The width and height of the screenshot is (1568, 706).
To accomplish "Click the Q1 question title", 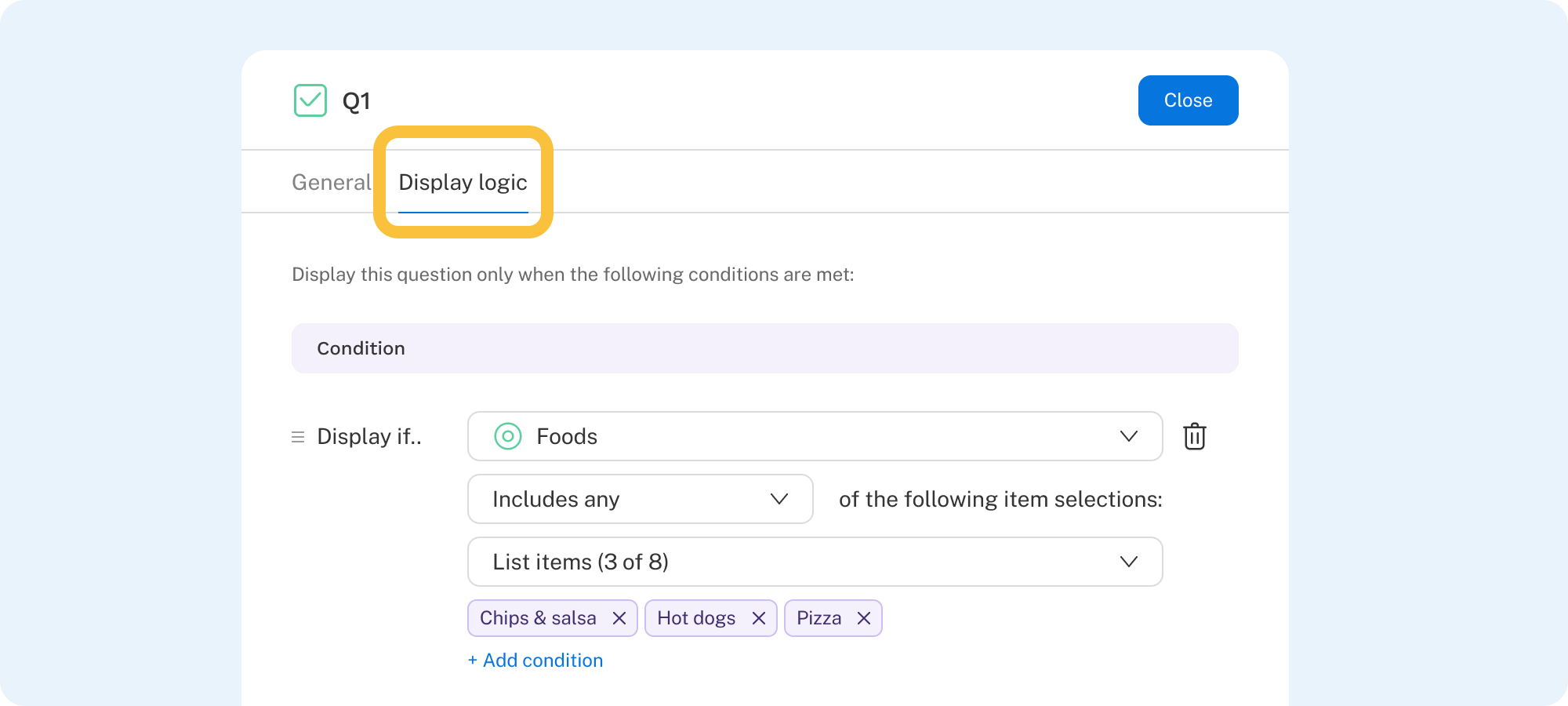I will pos(357,101).
